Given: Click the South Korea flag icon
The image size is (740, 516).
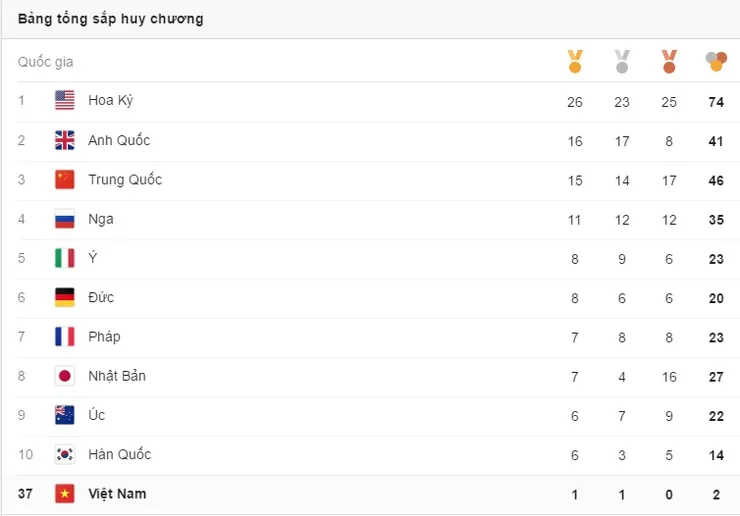Looking at the screenshot, I should pyautogui.click(x=65, y=454).
